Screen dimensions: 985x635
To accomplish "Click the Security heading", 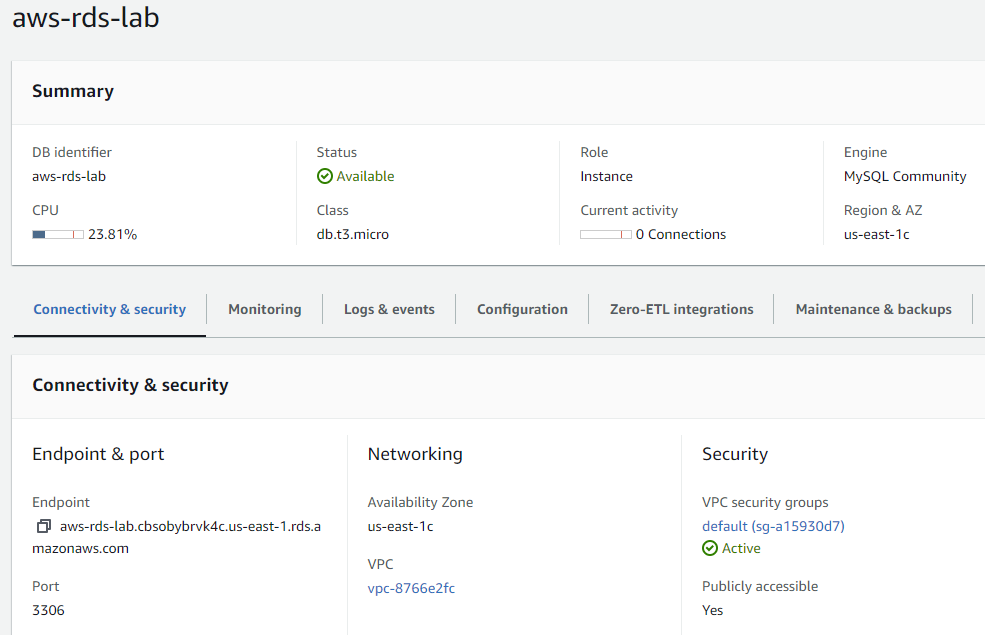I will point(735,453).
